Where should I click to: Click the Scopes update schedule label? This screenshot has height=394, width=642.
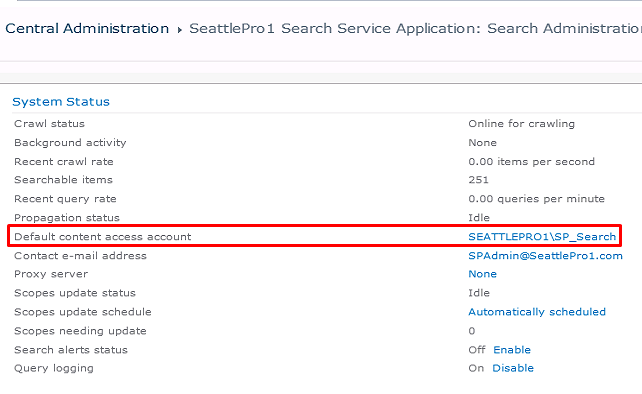click(x=83, y=312)
